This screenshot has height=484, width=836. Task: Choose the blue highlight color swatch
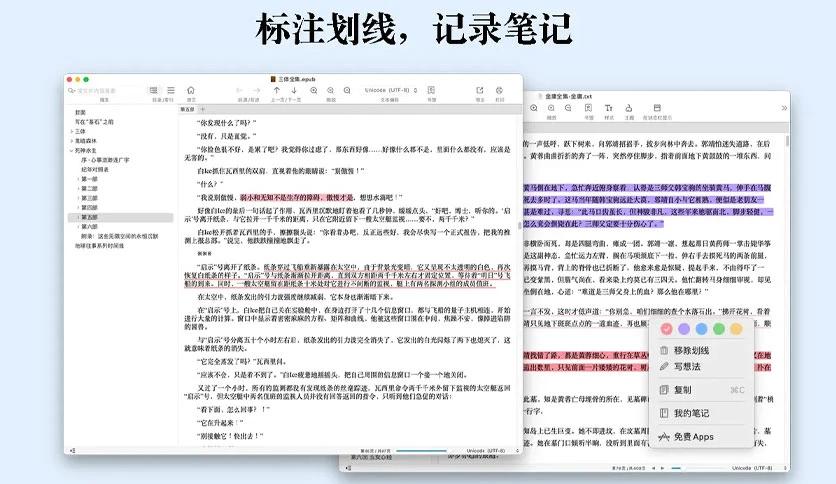(702, 329)
